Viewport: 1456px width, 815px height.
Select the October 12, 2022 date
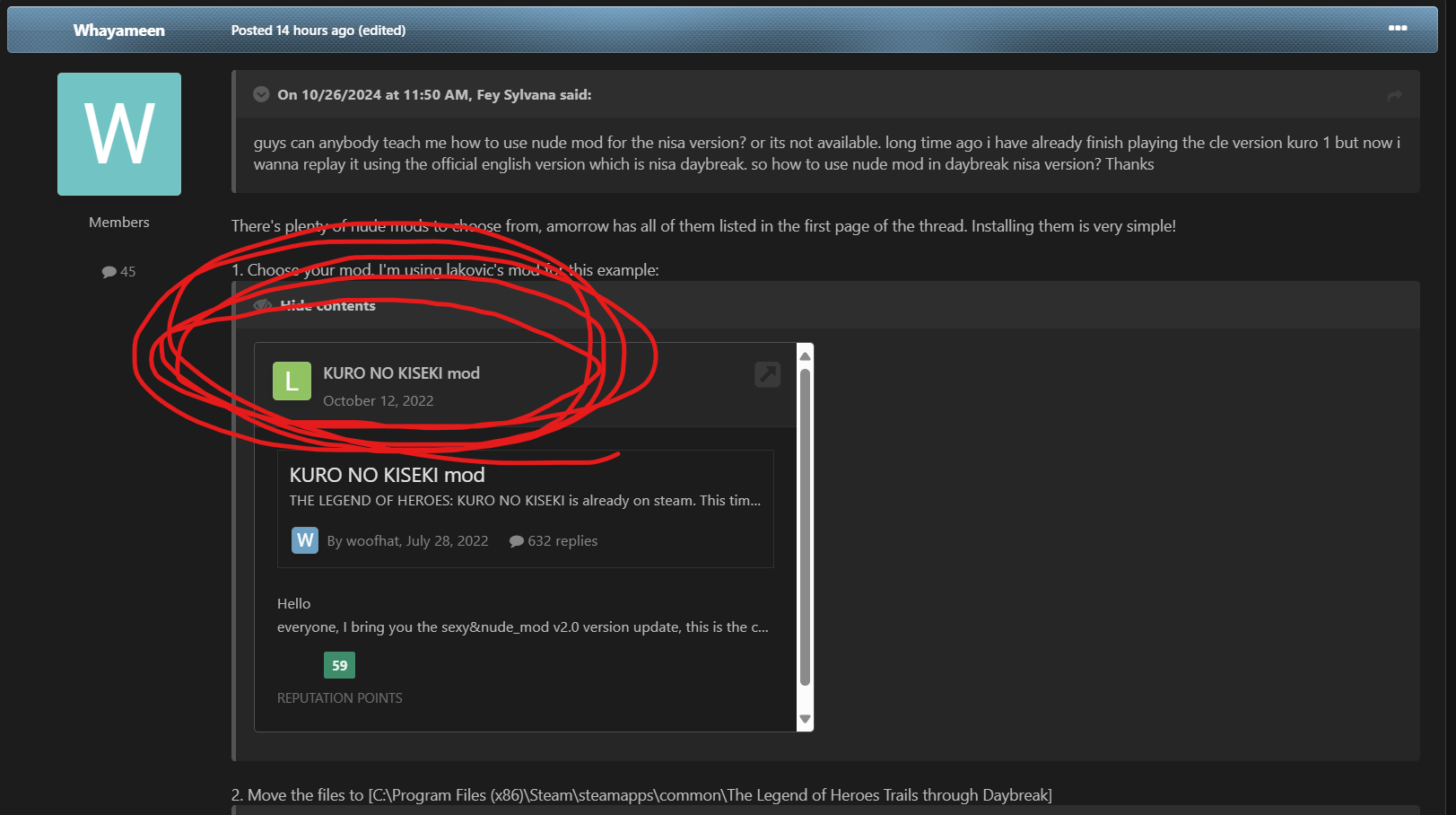(379, 401)
